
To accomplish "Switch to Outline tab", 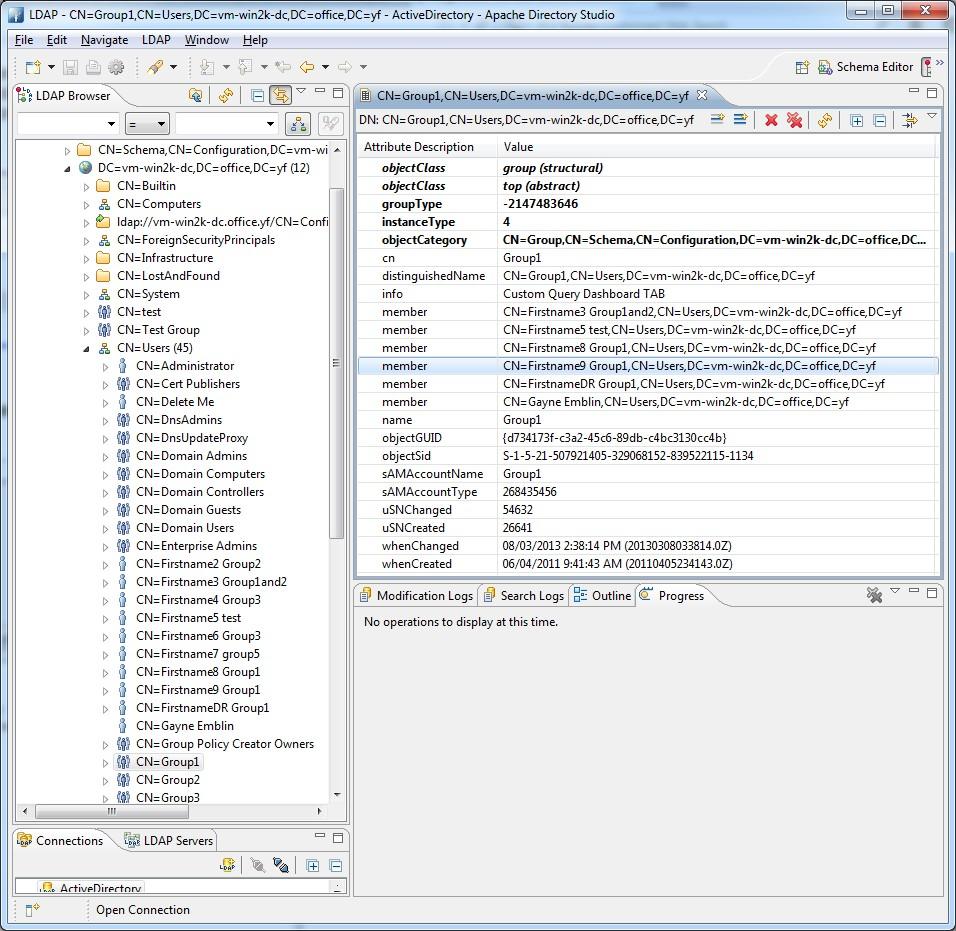I will tap(602, 596).
